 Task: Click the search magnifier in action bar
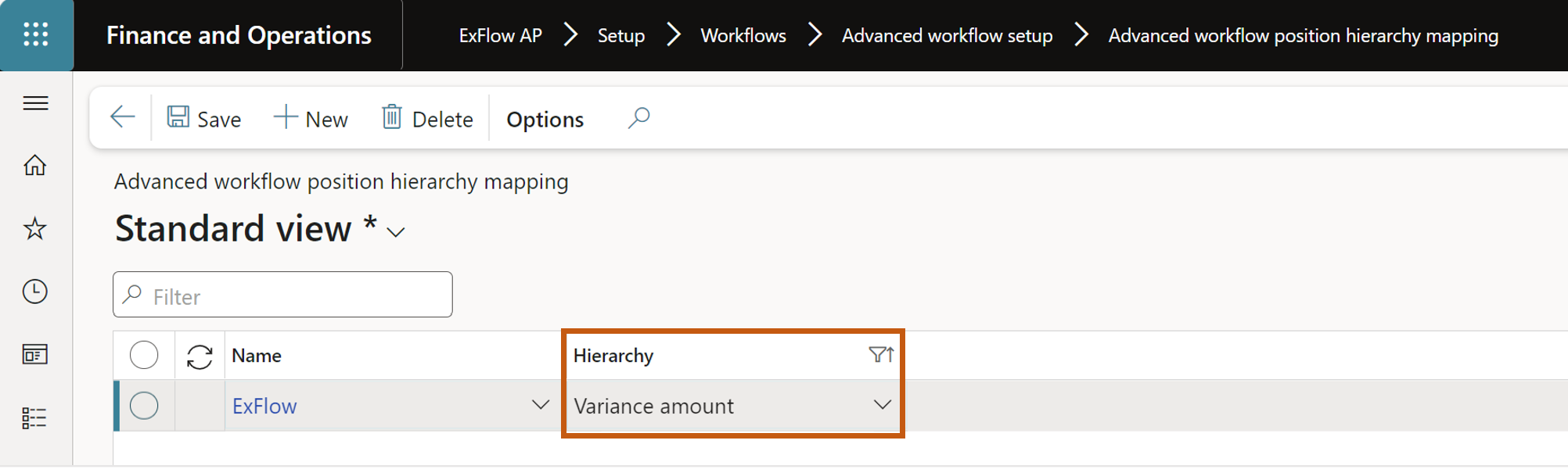pos(638,118)
